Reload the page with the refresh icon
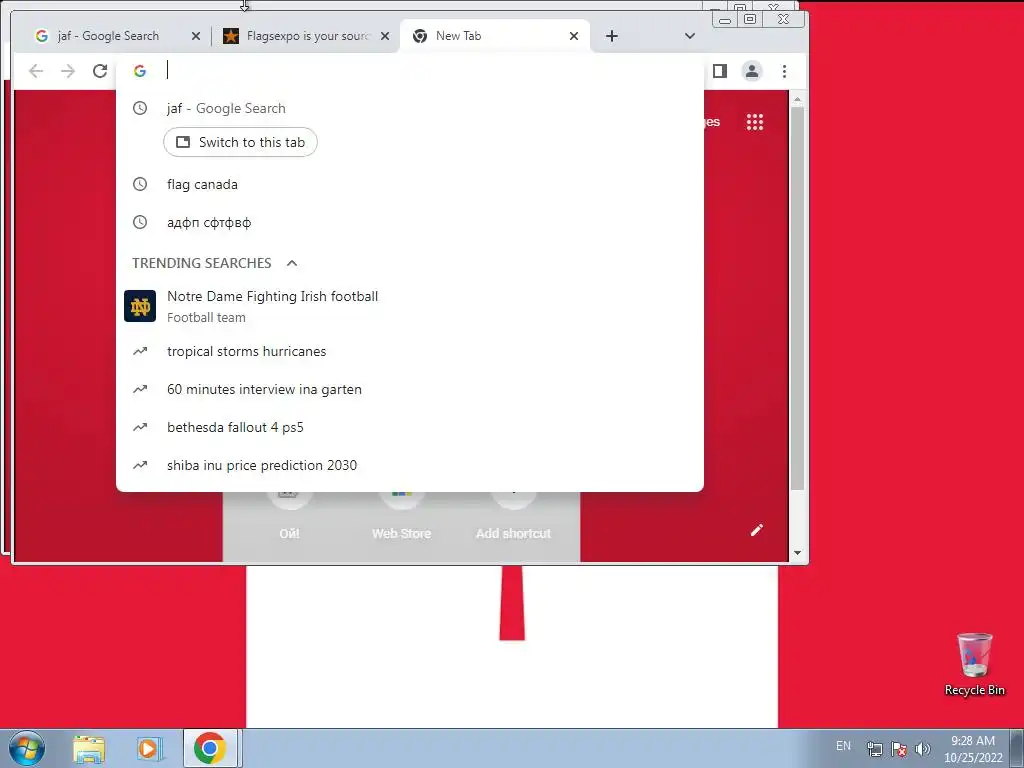1024x768 pixels. [100, 71]
